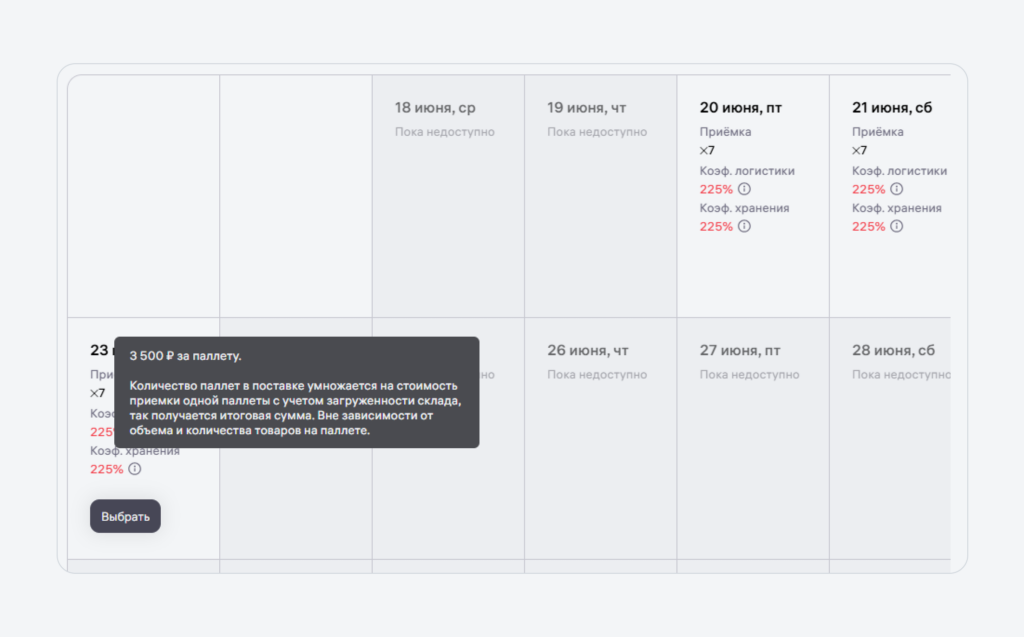Click "Пока недоступно" under 18 июня
The image size is (1024, 637).
pyautogui.click(x=444, y=132)
